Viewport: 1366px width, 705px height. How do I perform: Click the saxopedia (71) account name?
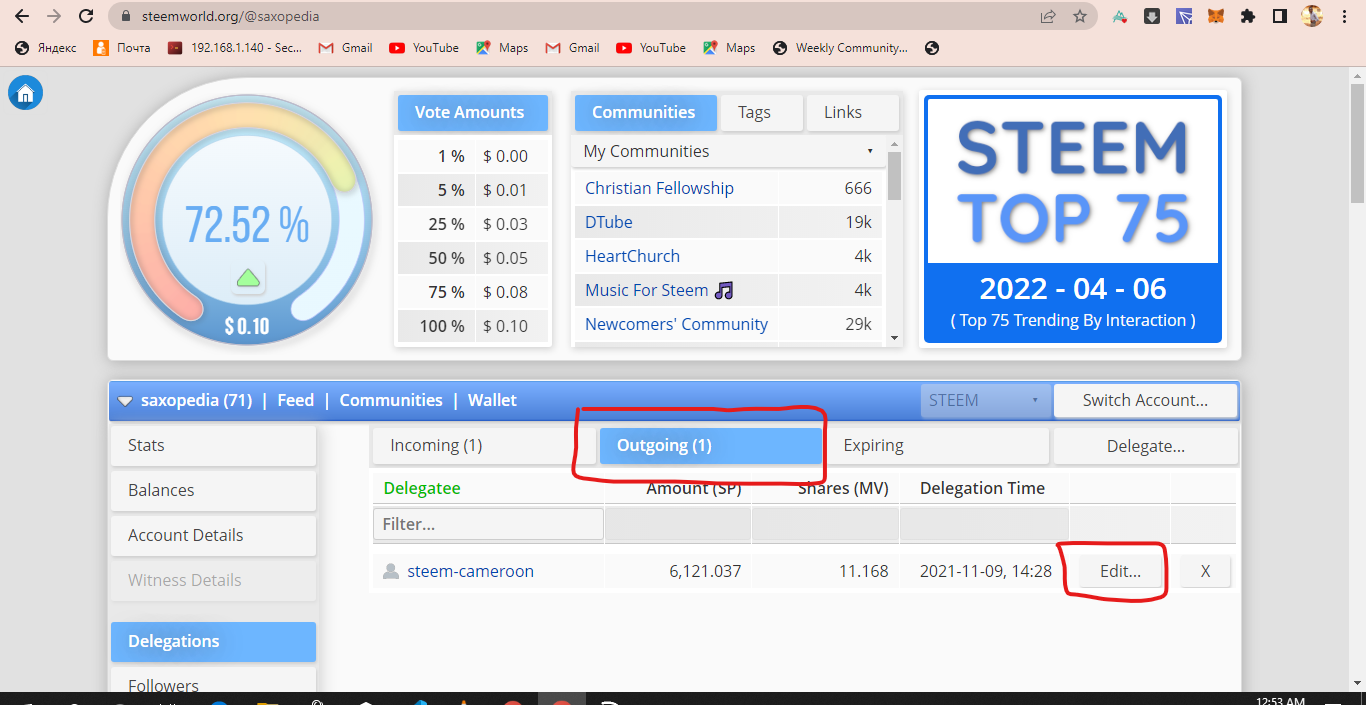click(x=196, y=400)
